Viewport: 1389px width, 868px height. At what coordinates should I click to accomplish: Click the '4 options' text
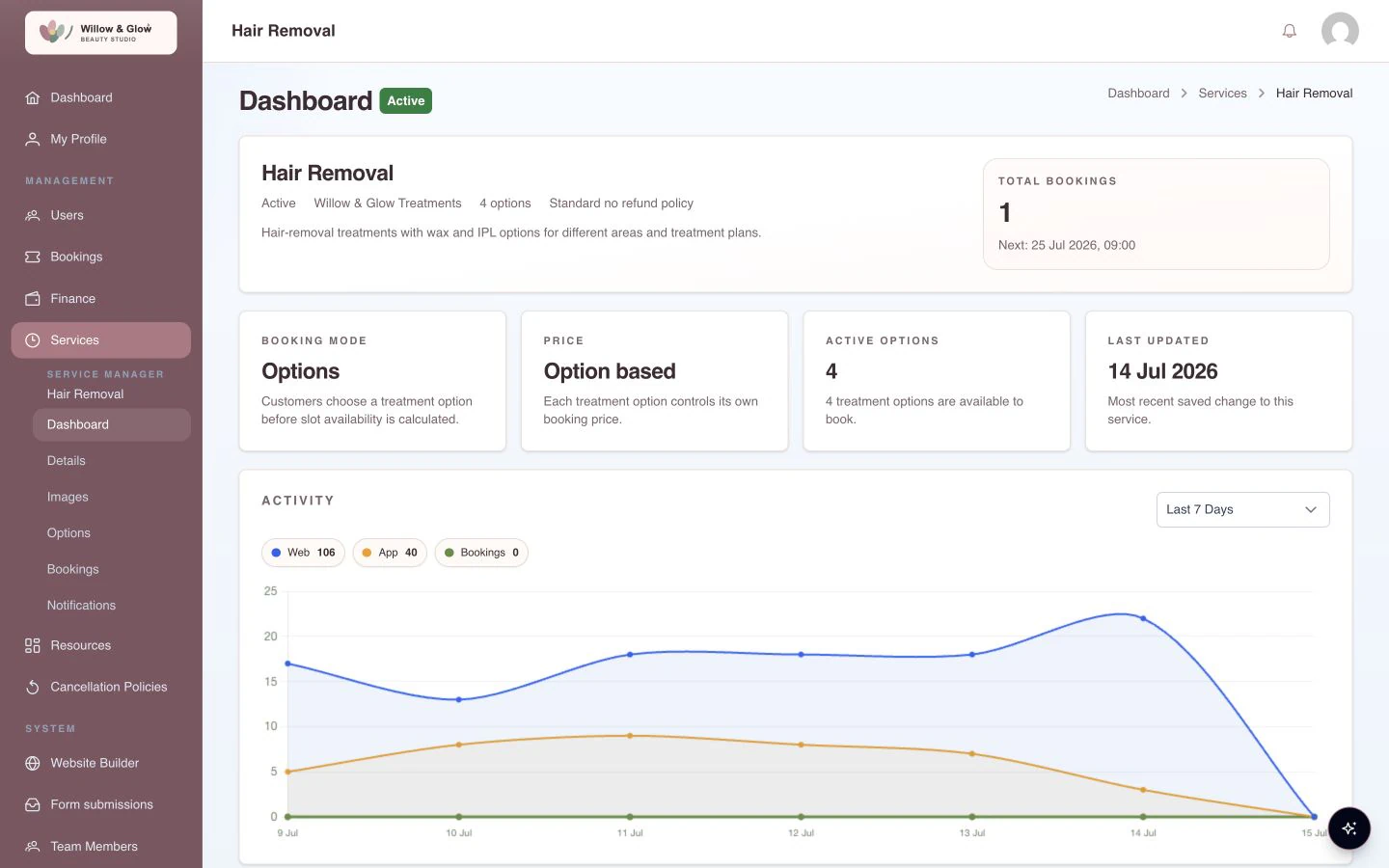(505, 203)
